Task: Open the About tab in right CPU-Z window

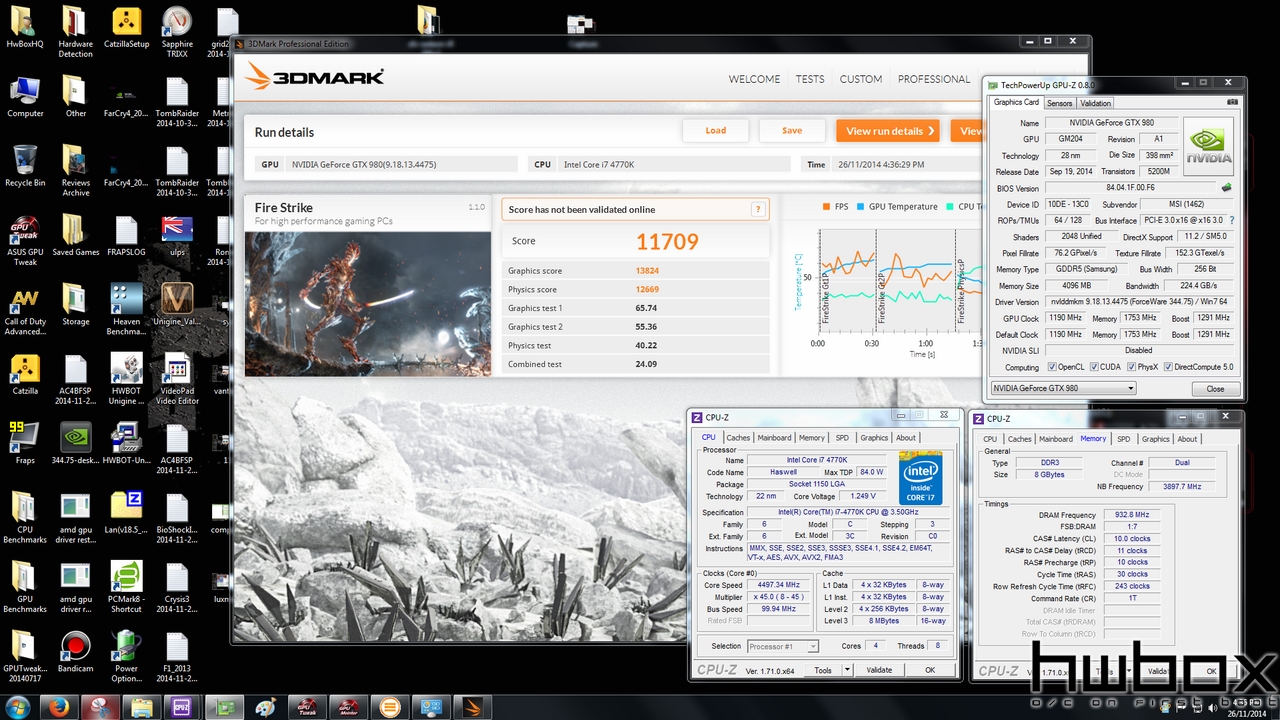Action: coord(1187,439)
